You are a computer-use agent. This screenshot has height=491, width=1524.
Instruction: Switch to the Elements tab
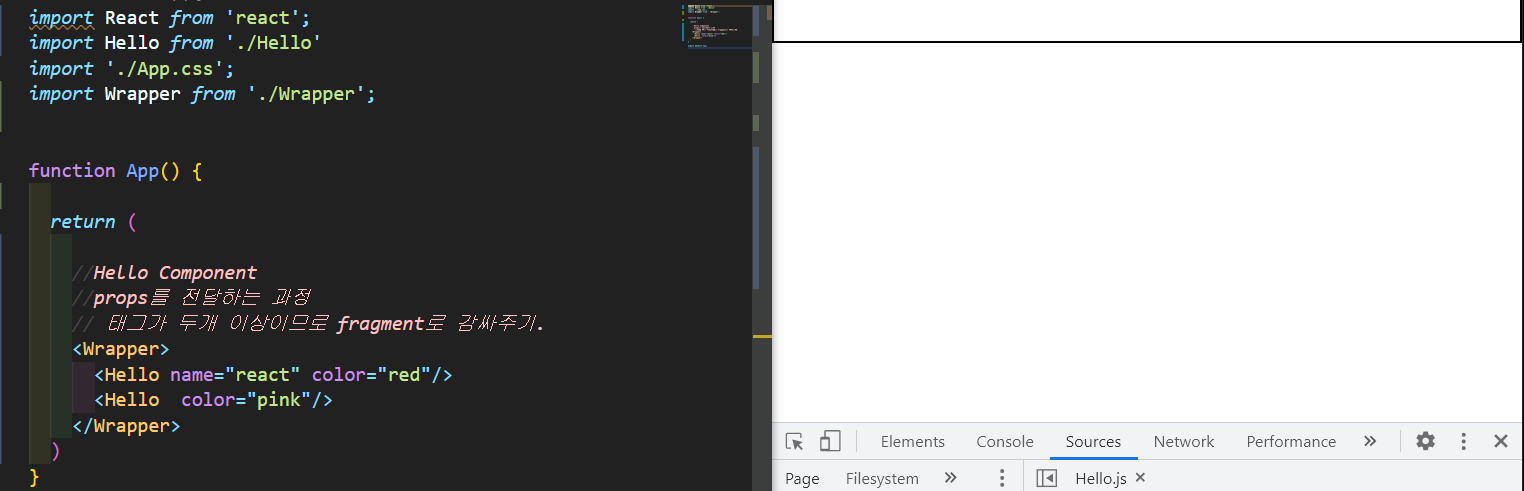pos(912,442)
